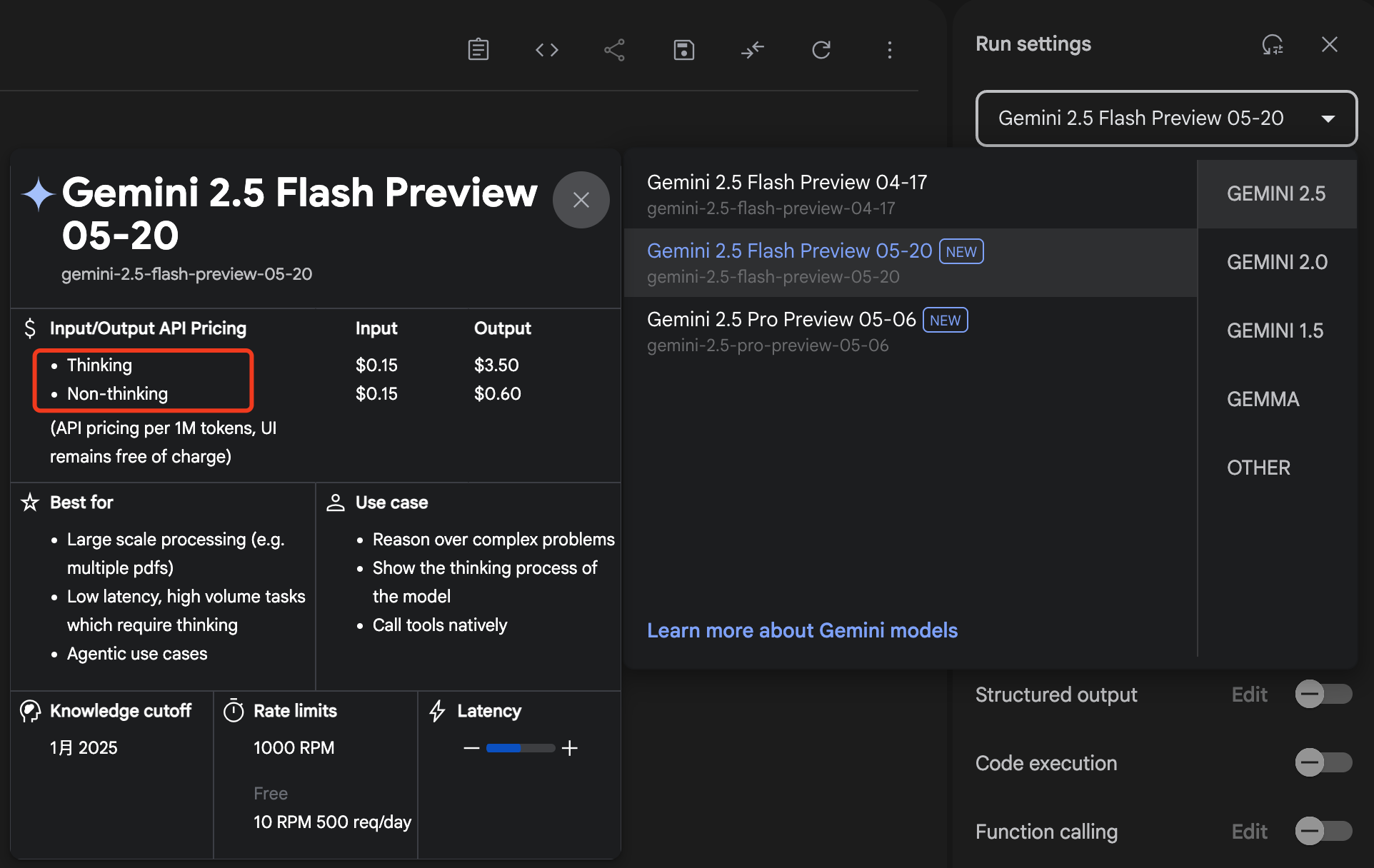1374x868 pixels.
Task: Click the Agentic use cases bullet
Action: point(137,654)
